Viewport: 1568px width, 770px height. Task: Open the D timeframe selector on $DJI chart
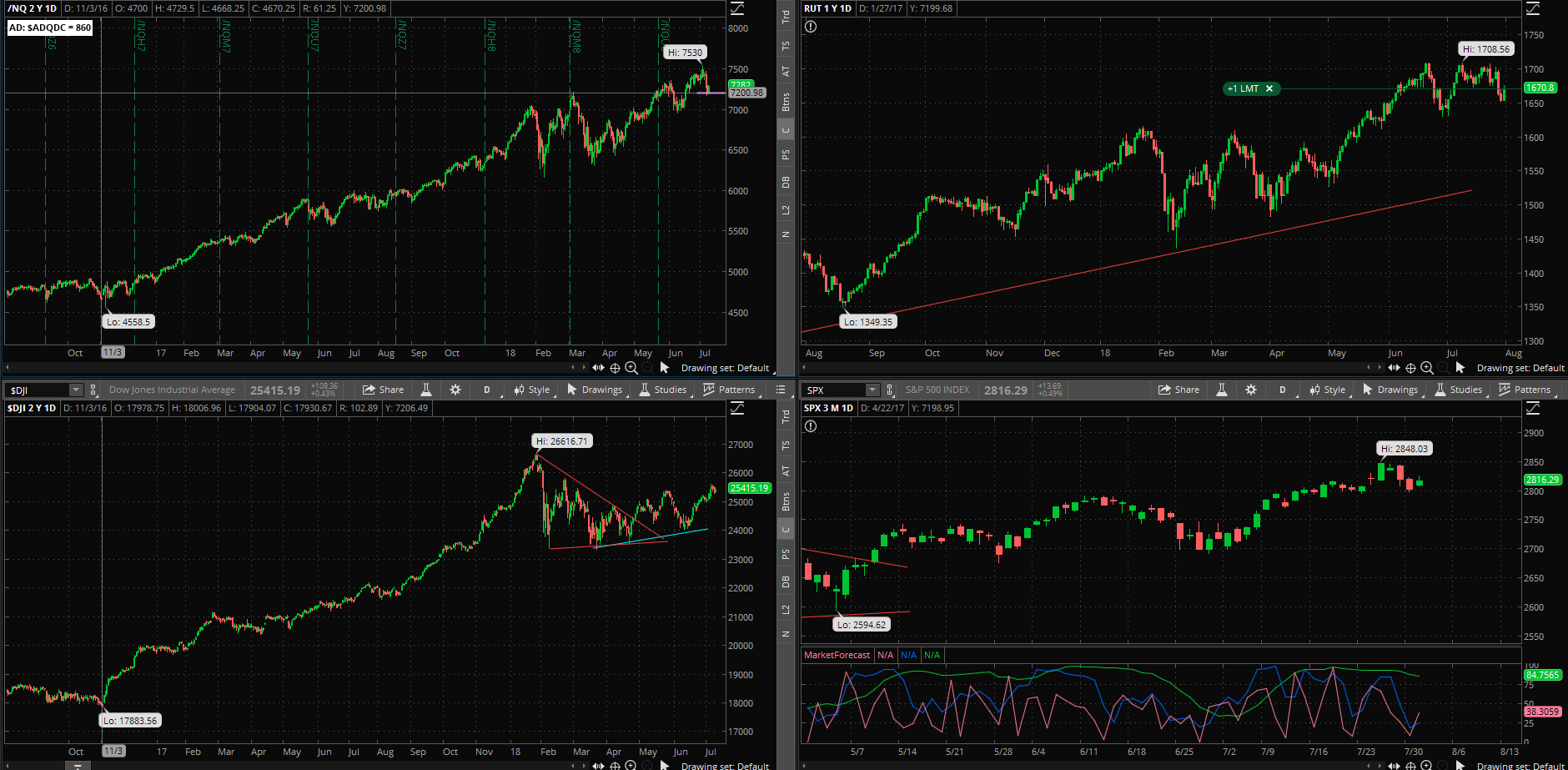pos(487,390)
